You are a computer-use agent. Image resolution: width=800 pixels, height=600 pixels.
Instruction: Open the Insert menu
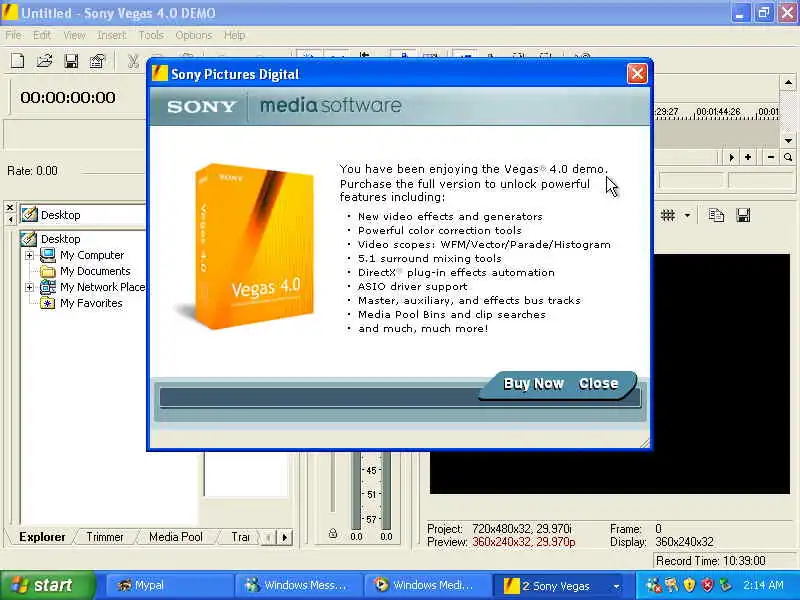coord(112,35)
